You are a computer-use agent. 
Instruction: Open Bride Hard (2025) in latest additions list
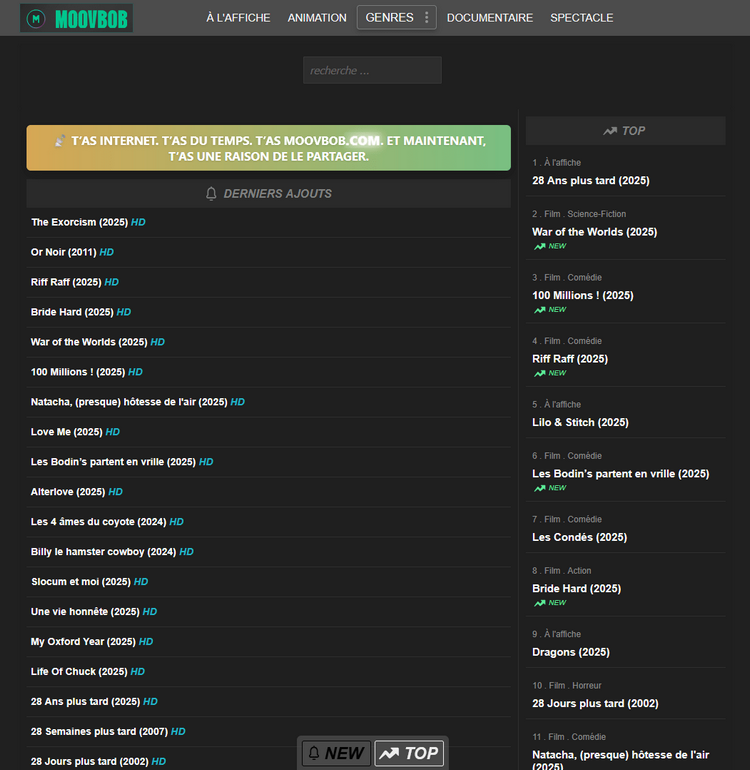72,312
